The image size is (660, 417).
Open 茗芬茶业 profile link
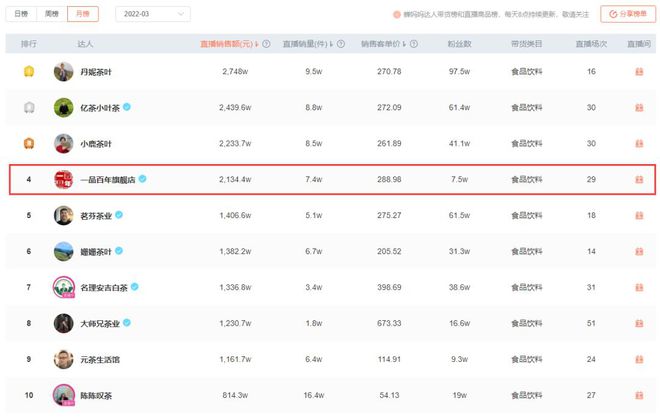(x=96, y=216)
